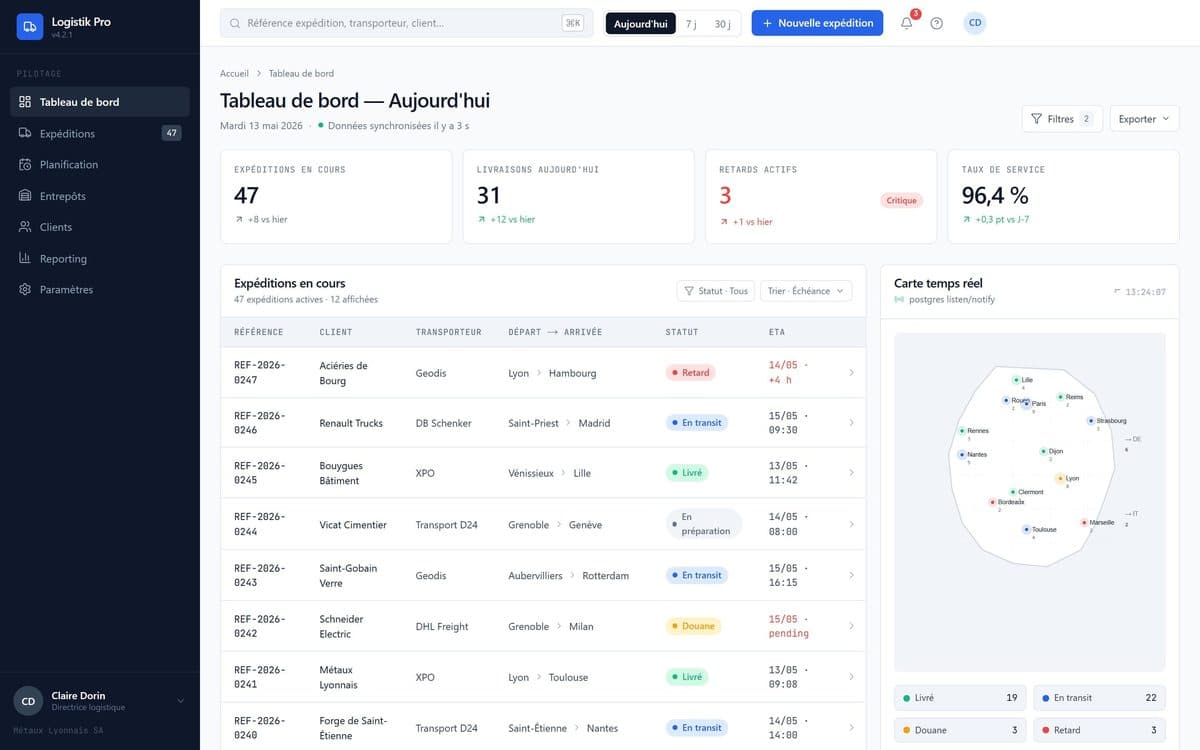Click the Critique badge on Retards actifs

tap(901, 200)
